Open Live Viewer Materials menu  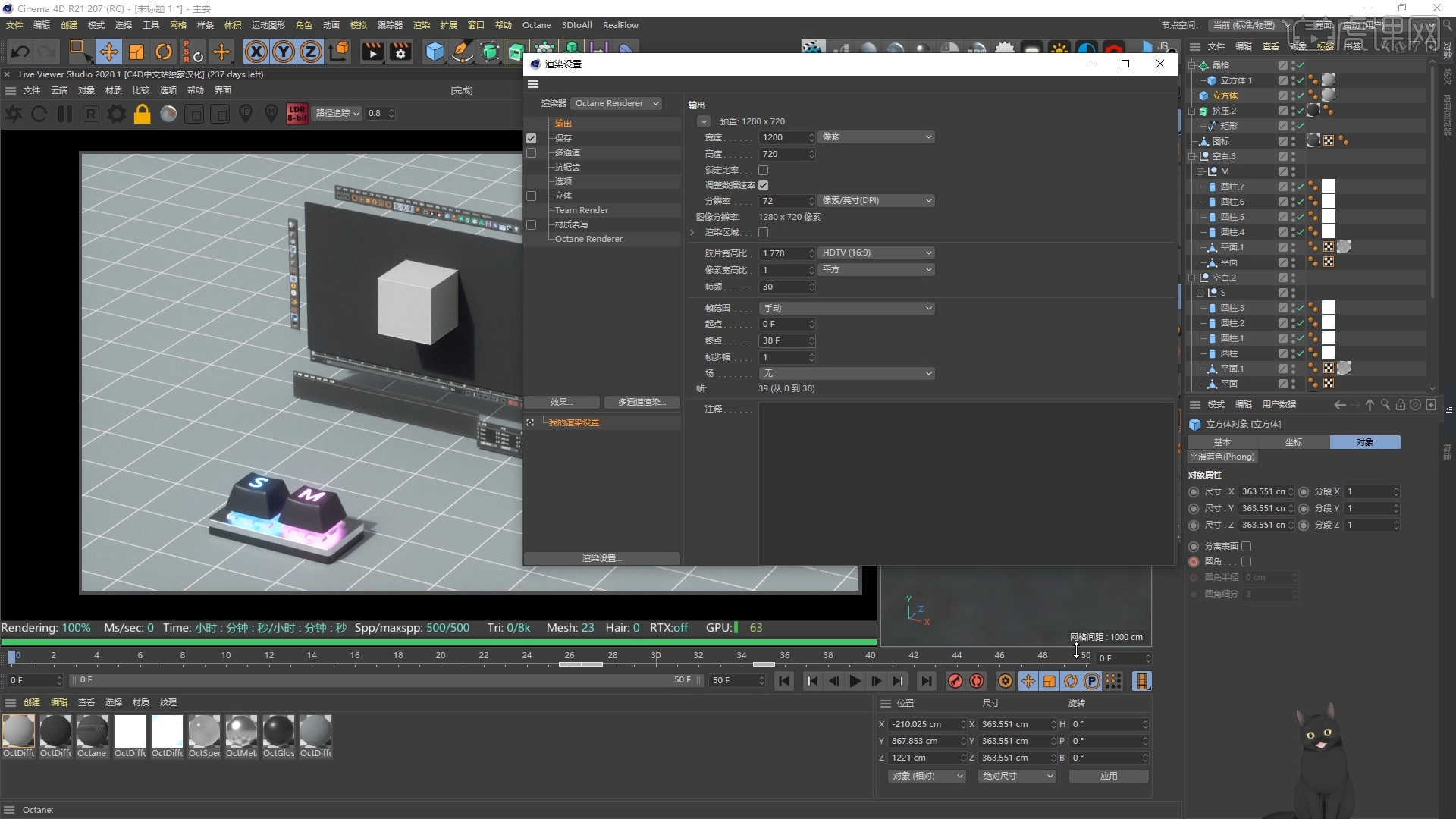pos(114,90)
